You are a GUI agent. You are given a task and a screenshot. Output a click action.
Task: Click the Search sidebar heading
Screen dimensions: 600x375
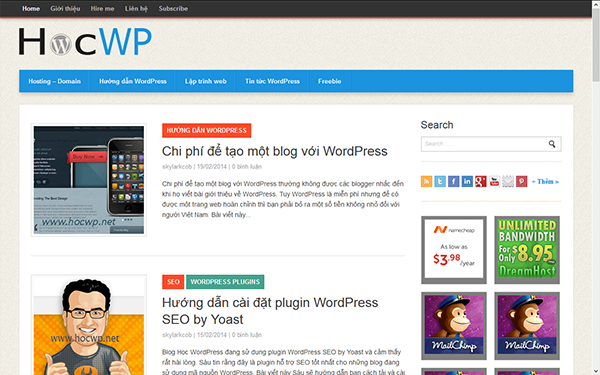437,125
